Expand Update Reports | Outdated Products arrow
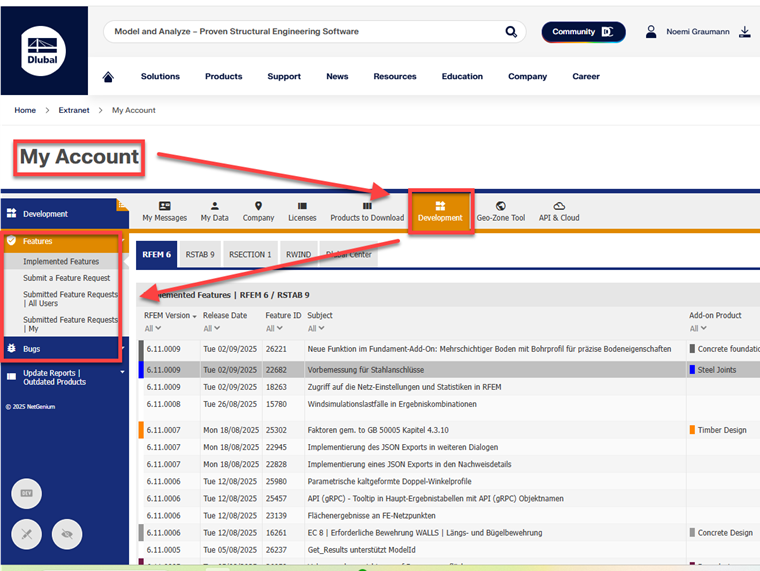The image size is (760, 571). pos(123,372)
